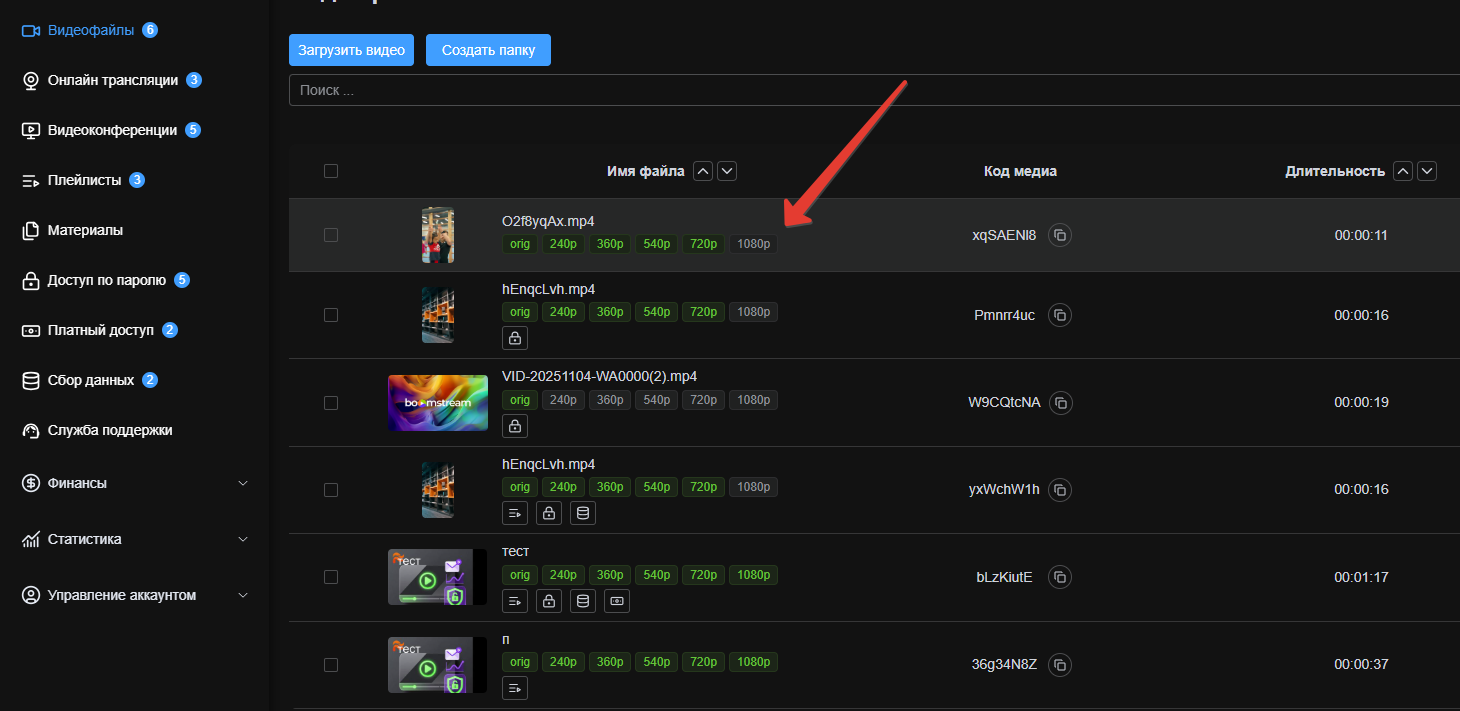Click the paid access icon under тест
This screenshot has width=1460, height=711.
[x=617, y=601]
